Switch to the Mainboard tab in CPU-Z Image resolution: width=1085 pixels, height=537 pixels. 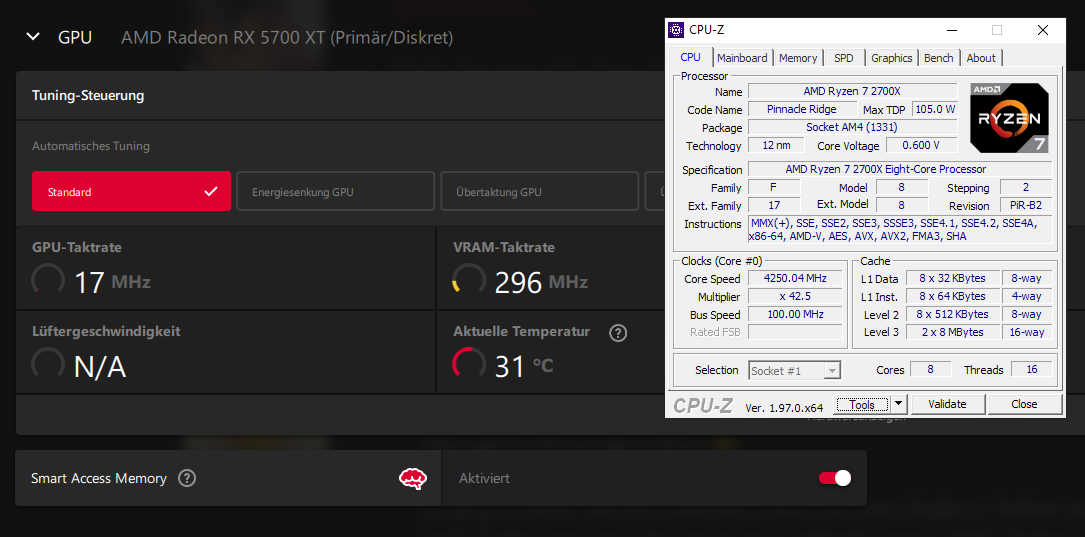pyautogui.click(x=742, y=58)
